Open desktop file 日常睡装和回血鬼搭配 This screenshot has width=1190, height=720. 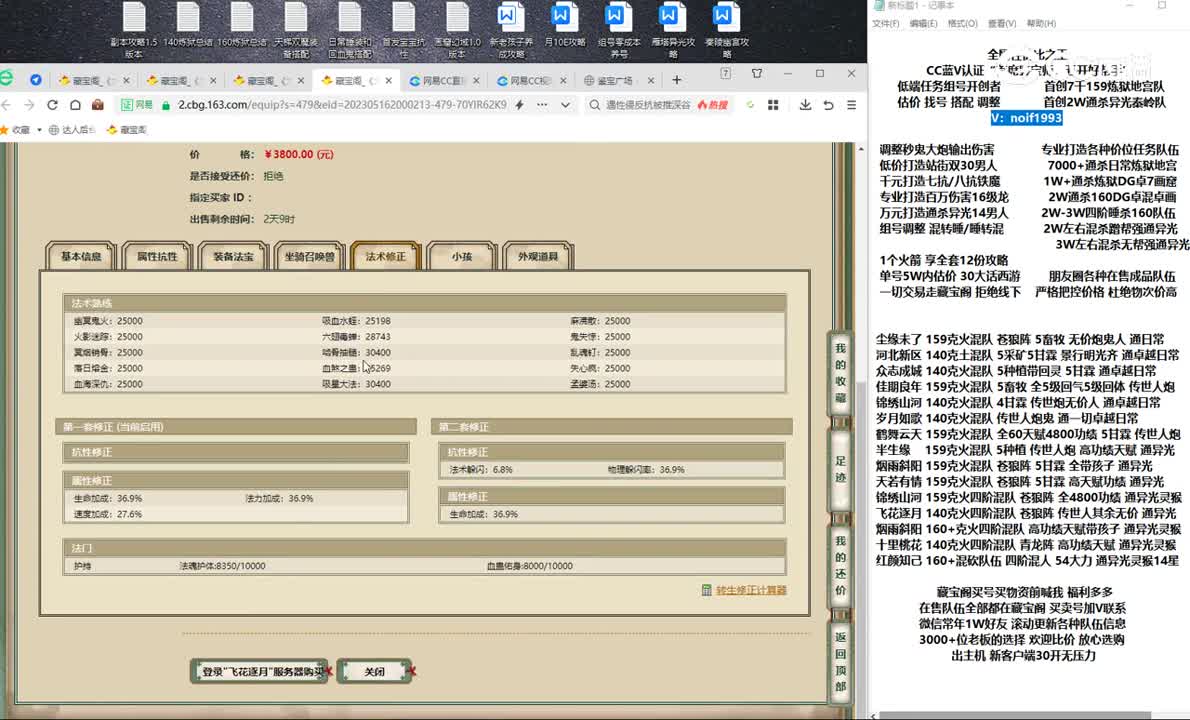(350, 30)
